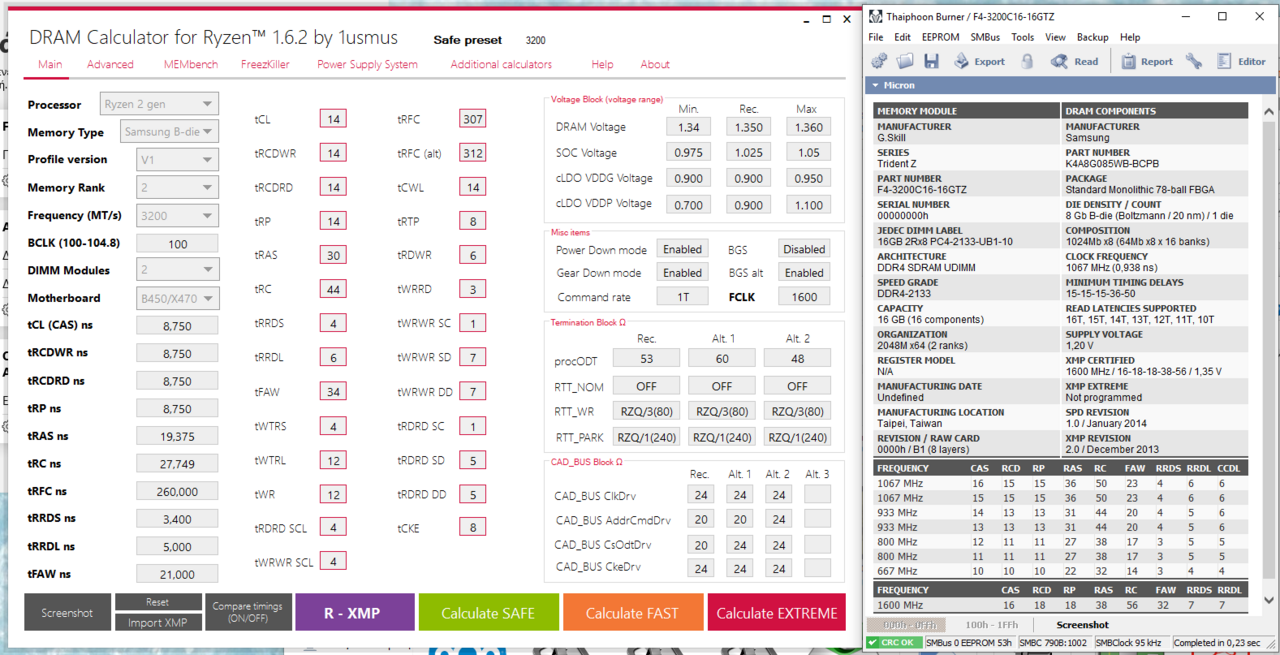The width and height of the screenshot is (1280, 655).
Task: Click the Screenshot button in DRAM Calculator
Action: (x=67, y=613)
